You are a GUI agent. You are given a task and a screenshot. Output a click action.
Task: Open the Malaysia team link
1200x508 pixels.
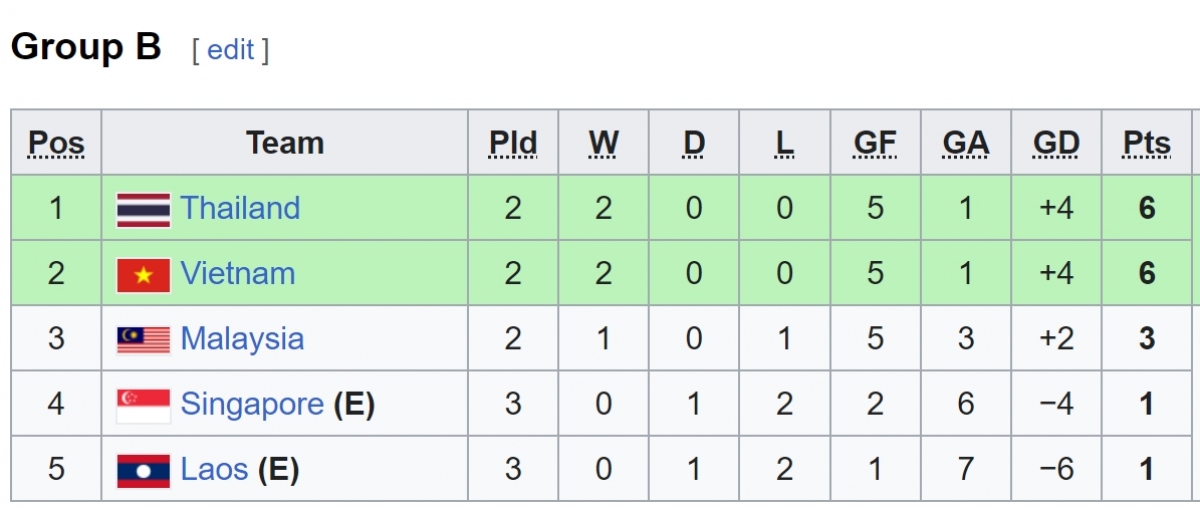242,339
